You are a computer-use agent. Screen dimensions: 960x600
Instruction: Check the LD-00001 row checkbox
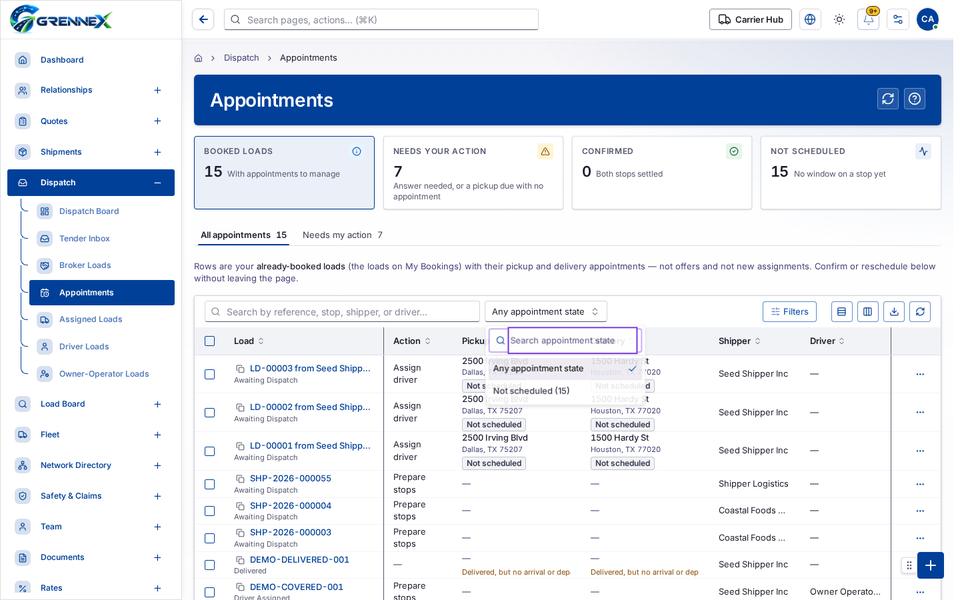(209, 451)
